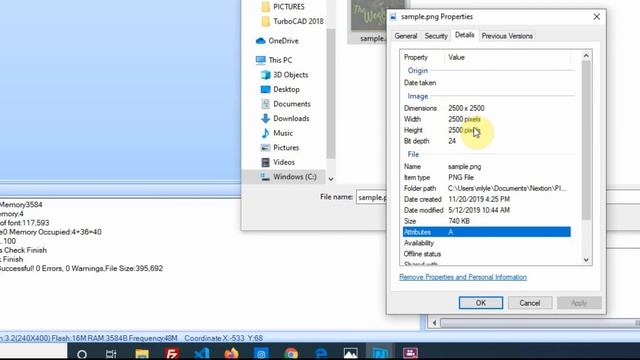Select the Details tab
This screenshot has width=640, height=360.
(464, 35)
